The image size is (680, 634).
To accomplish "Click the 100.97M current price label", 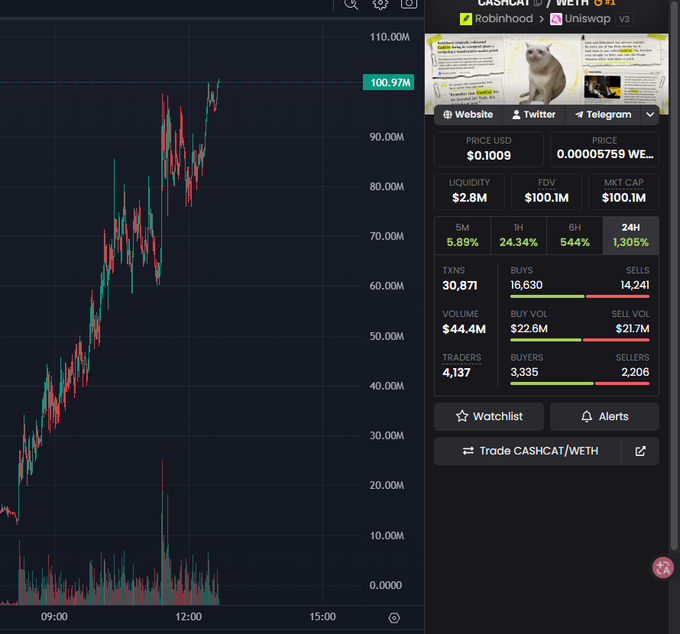I will point(389,82).
